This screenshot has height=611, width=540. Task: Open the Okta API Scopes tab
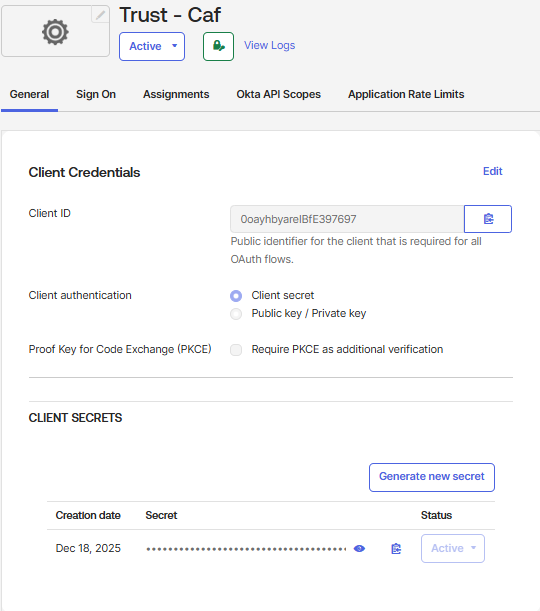[279, 94]
